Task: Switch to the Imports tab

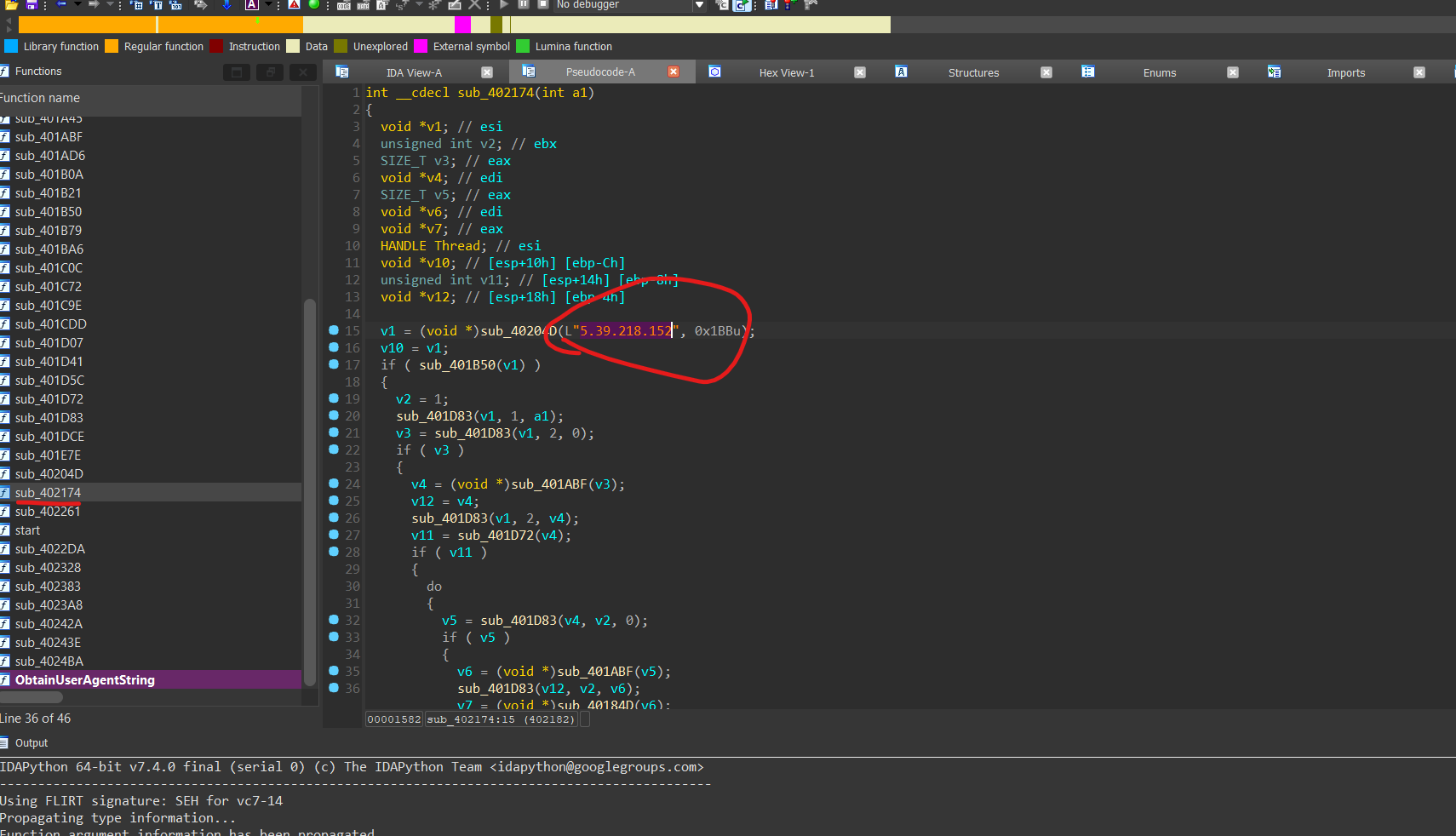Action: click(1345, 73)
